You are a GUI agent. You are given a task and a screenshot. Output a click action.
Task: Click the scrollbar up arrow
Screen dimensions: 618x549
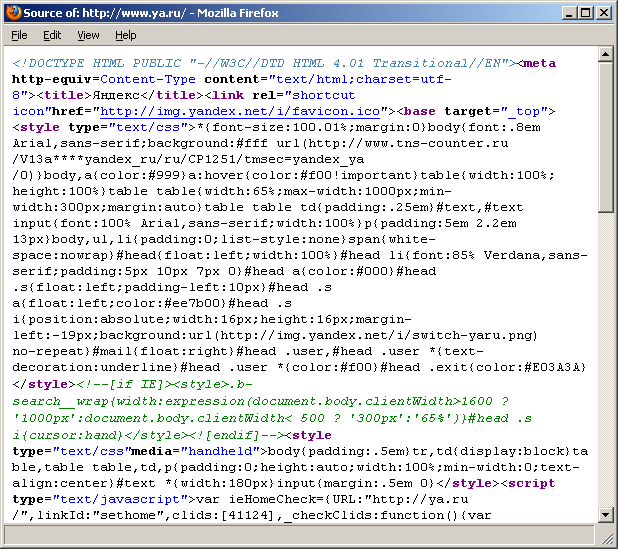(x=605, y=54)
